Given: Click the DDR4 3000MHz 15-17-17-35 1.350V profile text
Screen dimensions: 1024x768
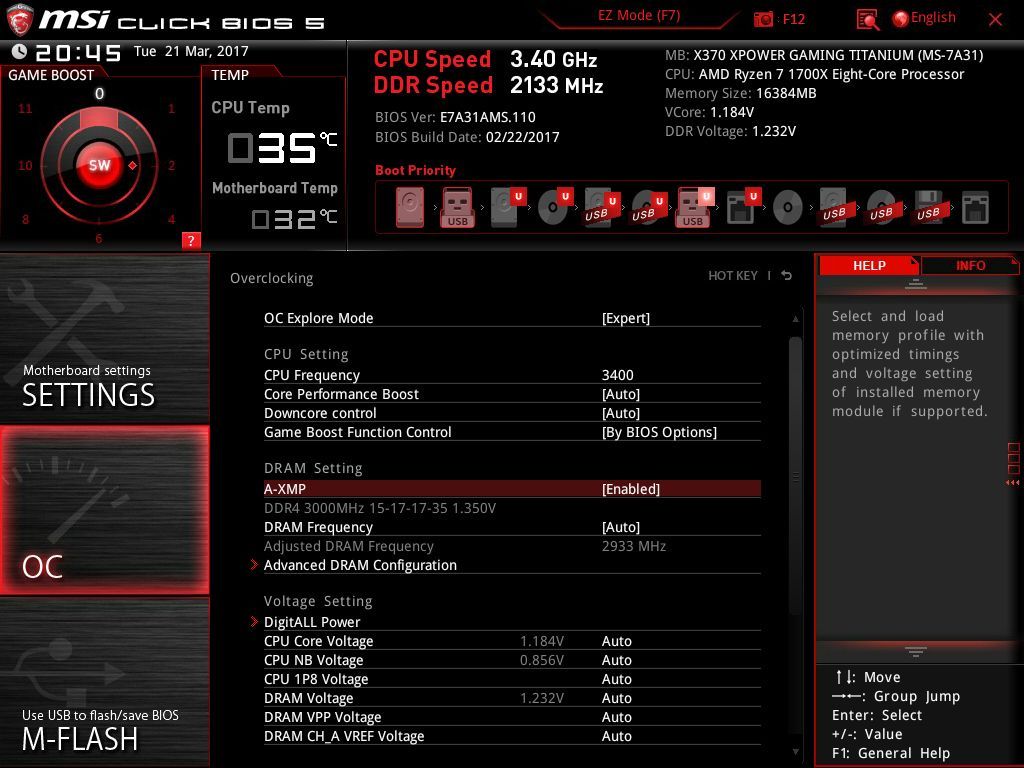Looking at the screenshot, I should tap(379, 507).
